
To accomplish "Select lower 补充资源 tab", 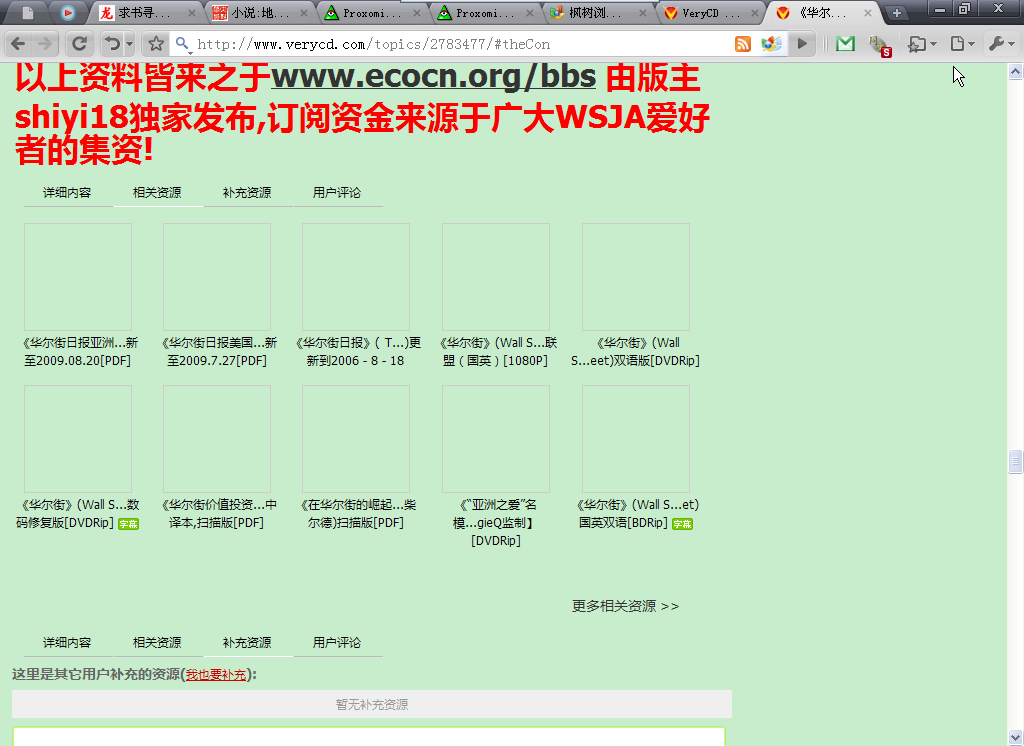I will (x=247, y=643).
